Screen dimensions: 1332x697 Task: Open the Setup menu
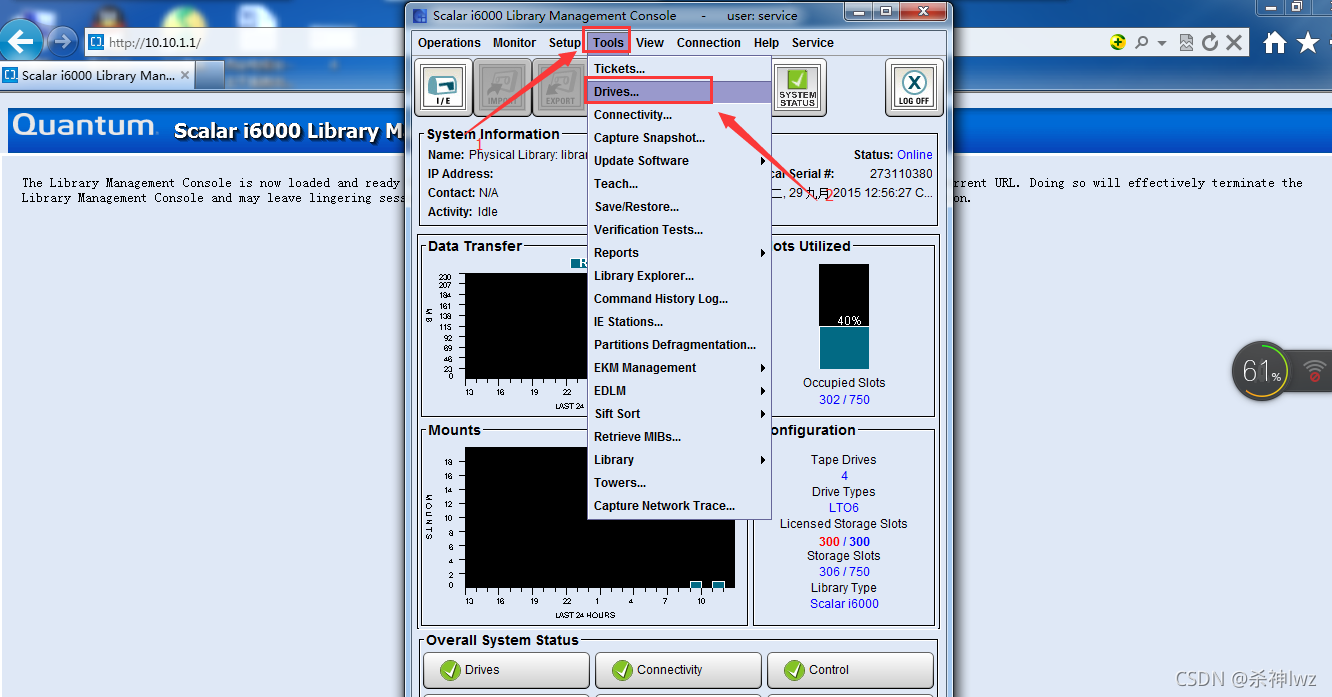[564, 43]
